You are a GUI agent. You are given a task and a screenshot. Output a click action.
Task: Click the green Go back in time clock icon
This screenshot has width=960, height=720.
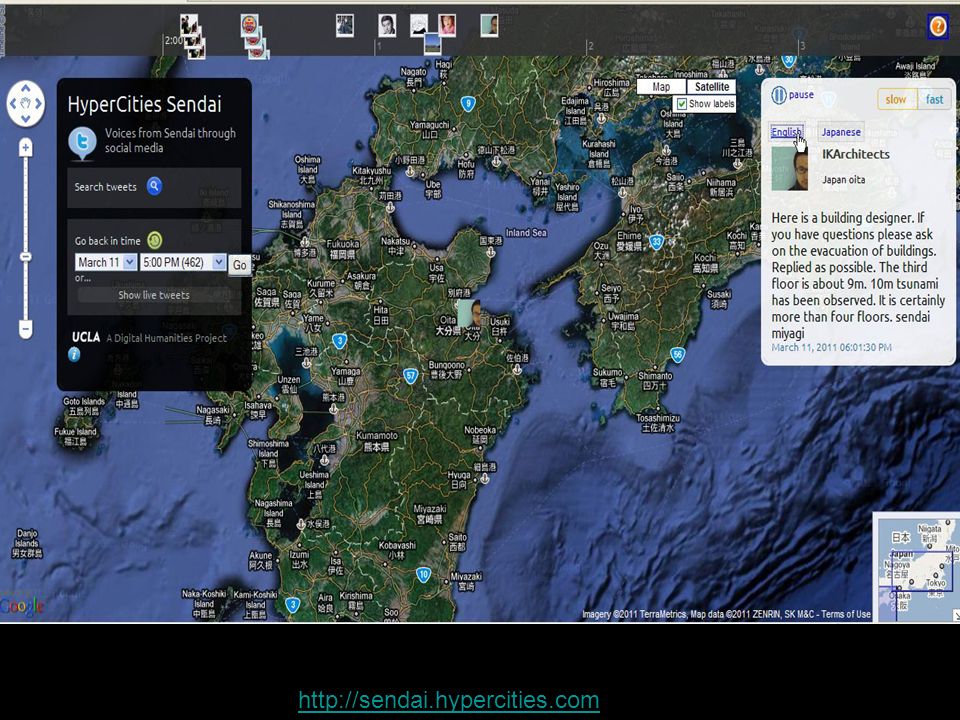(154, 241)
